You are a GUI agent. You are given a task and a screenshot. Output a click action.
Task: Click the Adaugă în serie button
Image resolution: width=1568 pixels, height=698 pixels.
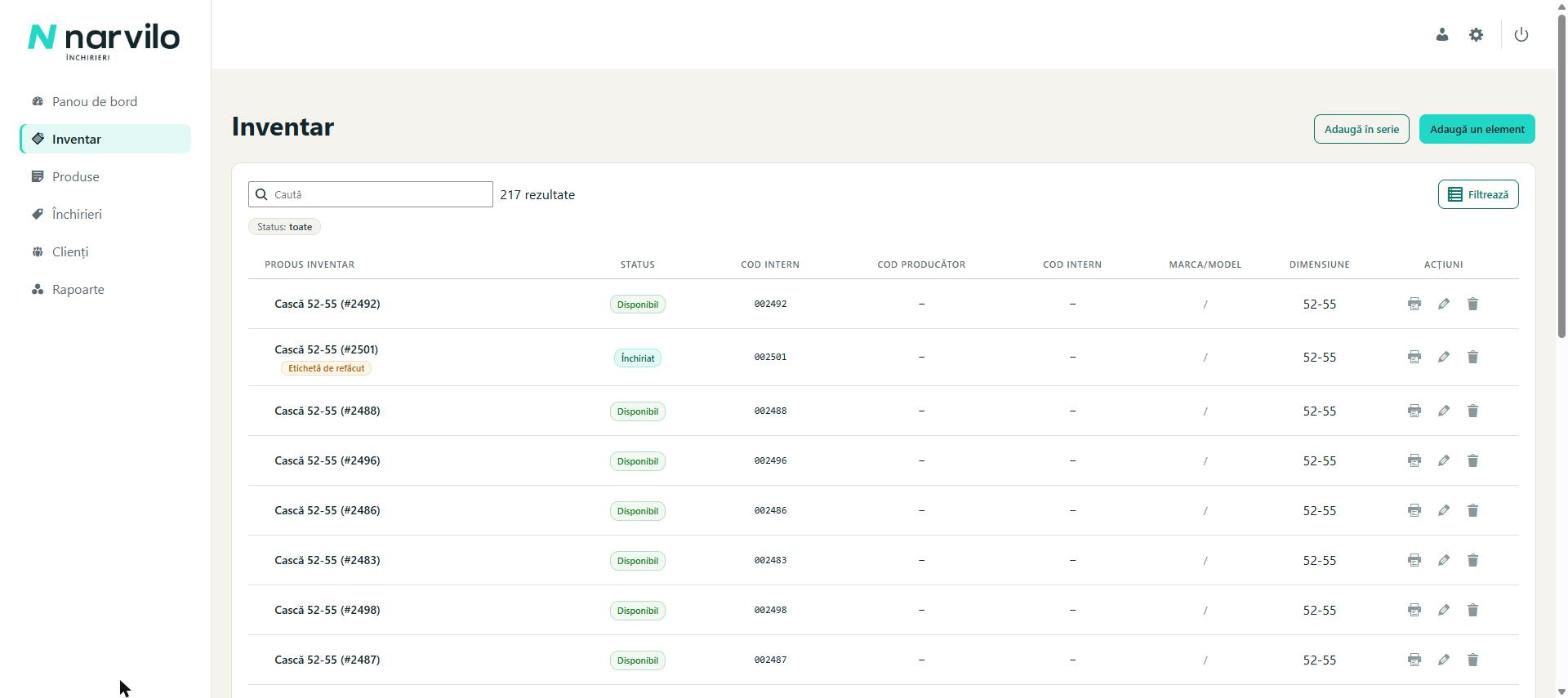[x=1361, y=129]
